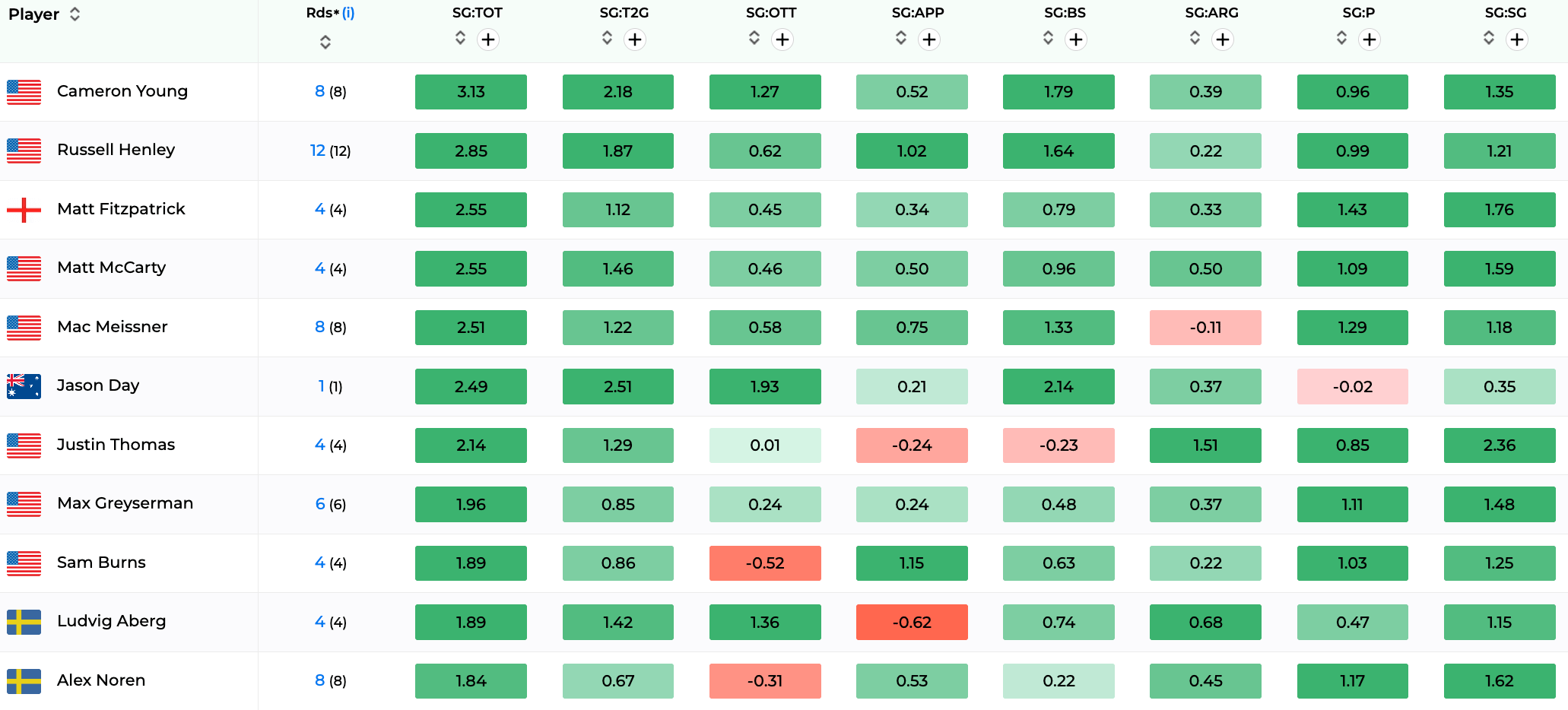The image size is (1568, 710).
Task: Sort by SG:TOT using its arrows
Action: 460,38
